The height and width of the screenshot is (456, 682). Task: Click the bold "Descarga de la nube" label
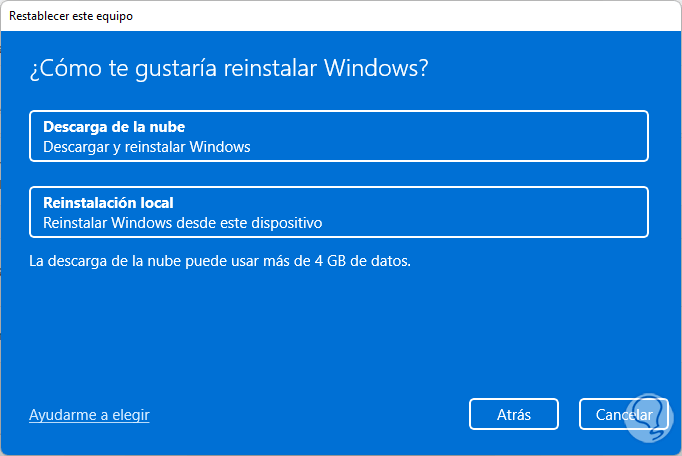click(114, 127)
